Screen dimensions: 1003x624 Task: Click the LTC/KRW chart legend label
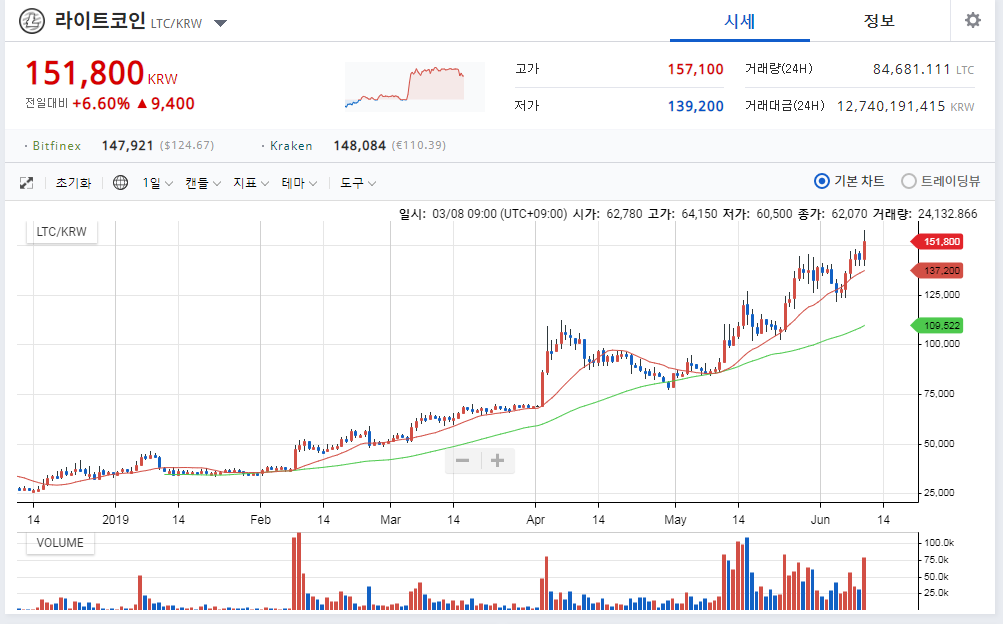click(61, 231)
